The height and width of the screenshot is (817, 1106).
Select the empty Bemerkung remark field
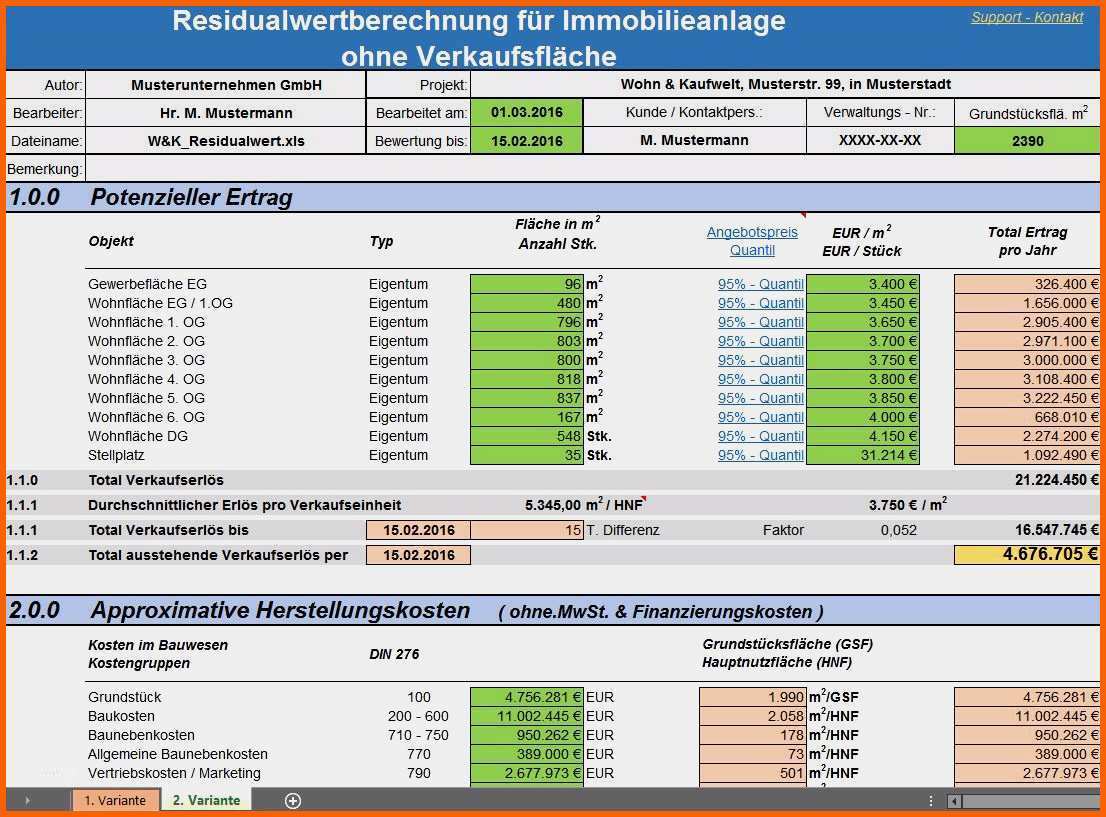point(590,169)
